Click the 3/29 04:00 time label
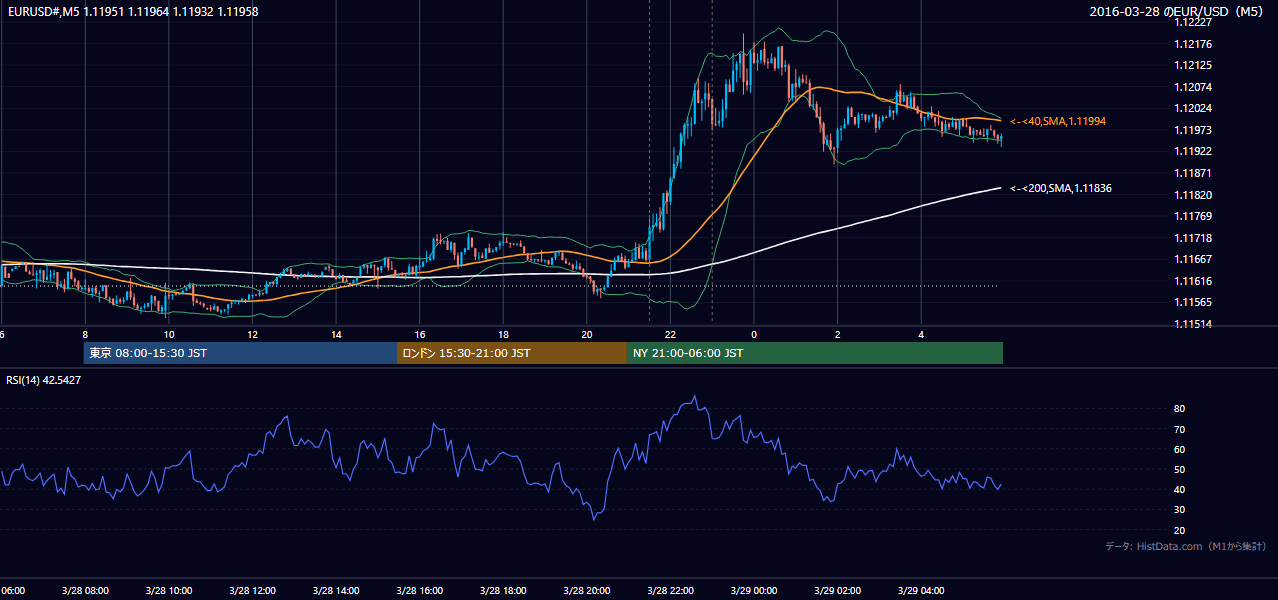Image resolution: width=1278 pixels, height=600 pixels. 921,590
